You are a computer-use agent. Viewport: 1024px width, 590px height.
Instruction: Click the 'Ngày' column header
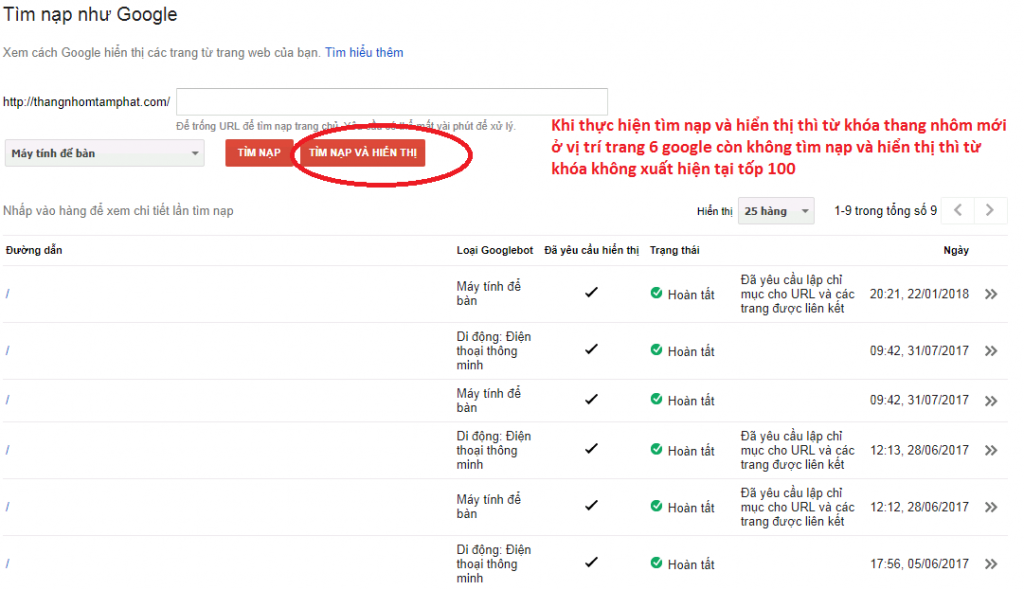[956, 250]
